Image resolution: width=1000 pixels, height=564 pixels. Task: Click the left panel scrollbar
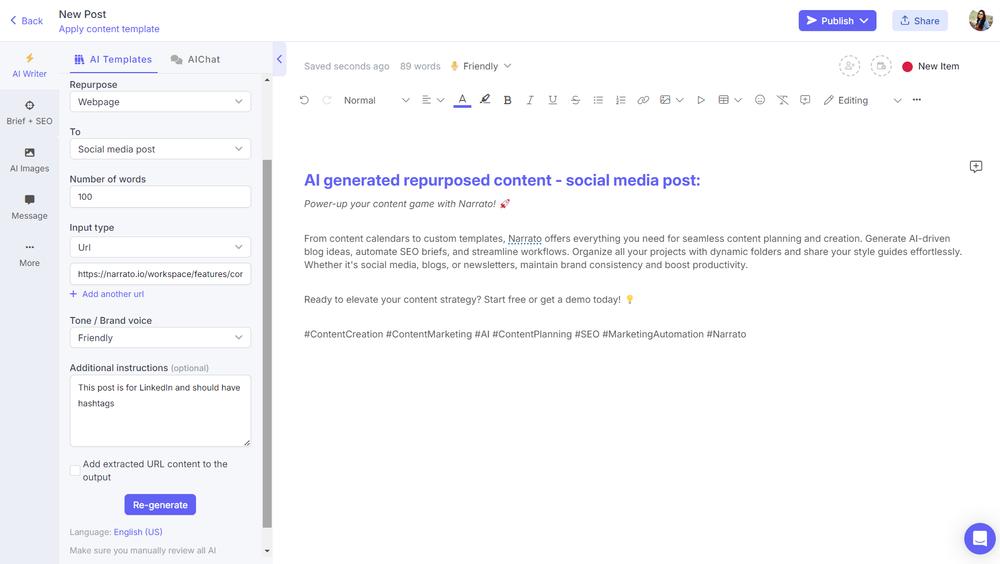tap(267, 343)
